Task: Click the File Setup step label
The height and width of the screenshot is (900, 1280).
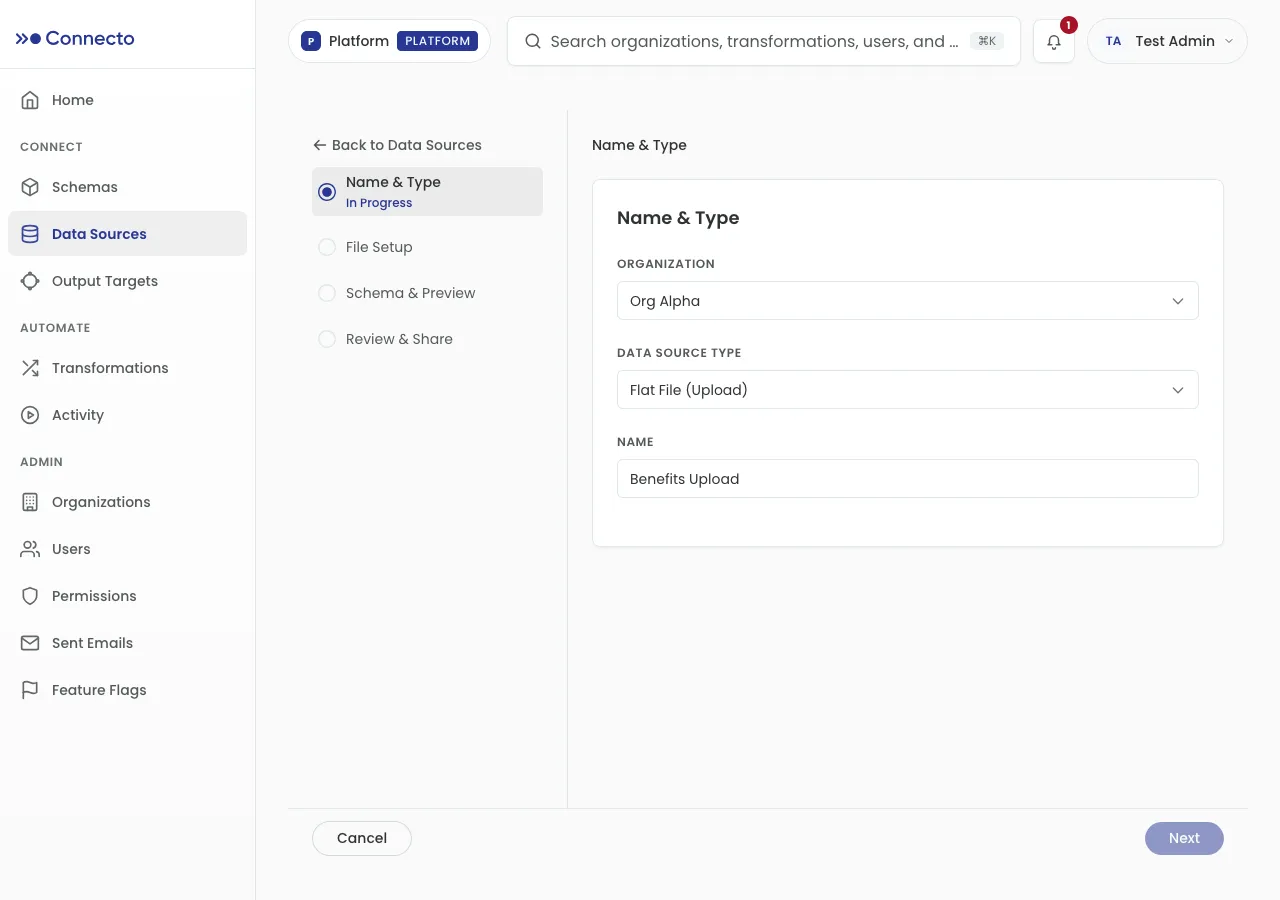Action: (379, 247)
